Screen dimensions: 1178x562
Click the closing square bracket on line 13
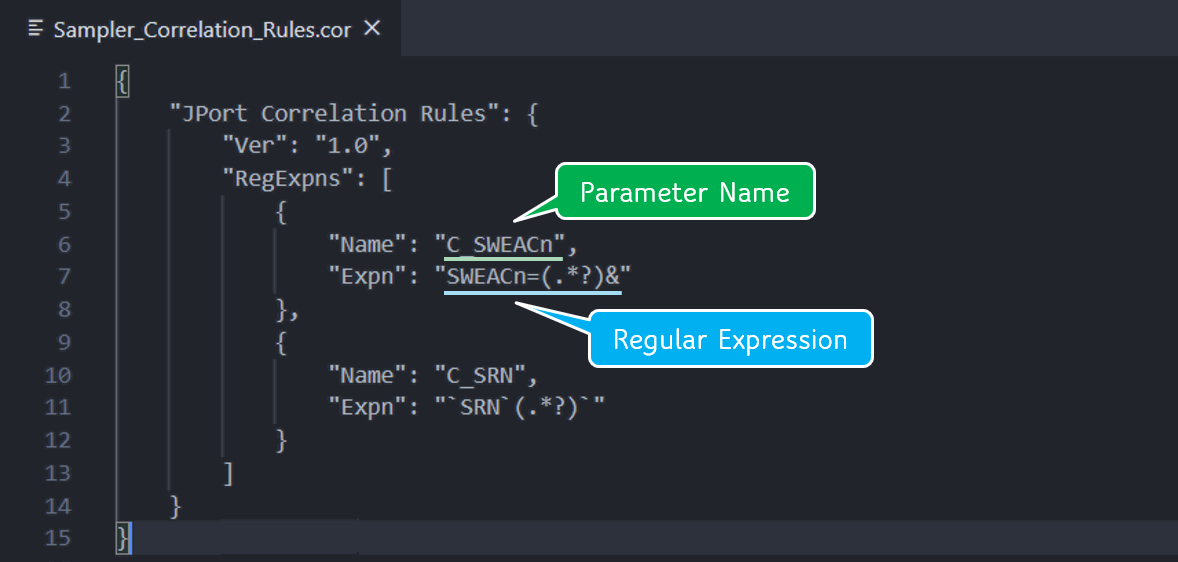pos(229,473)
